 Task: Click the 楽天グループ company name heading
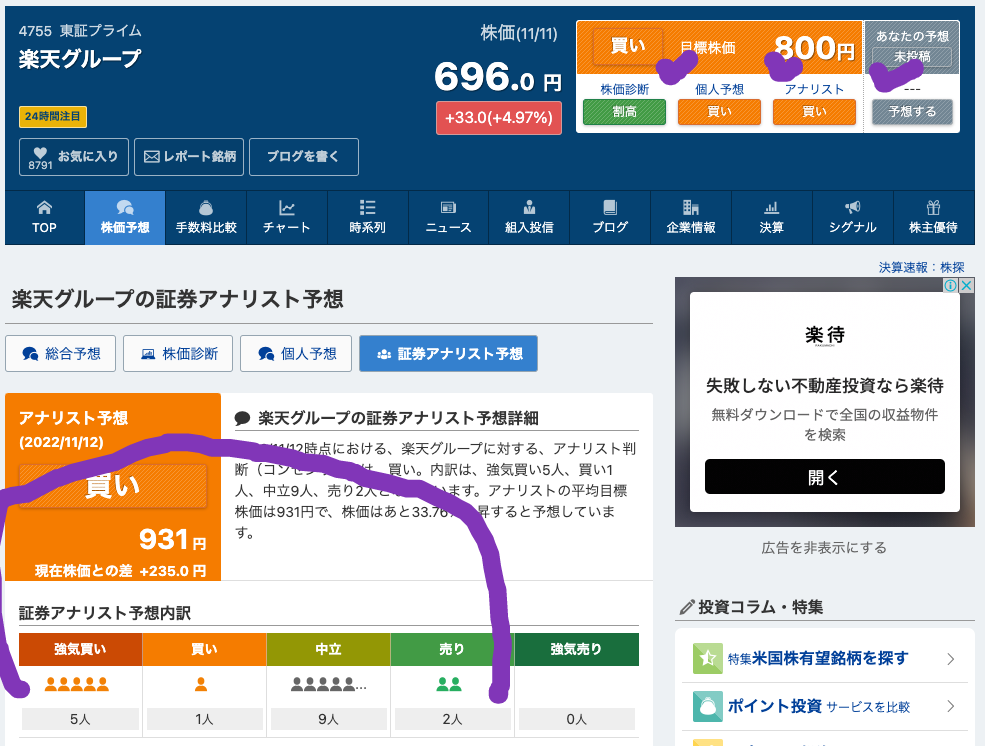[80, 59]
